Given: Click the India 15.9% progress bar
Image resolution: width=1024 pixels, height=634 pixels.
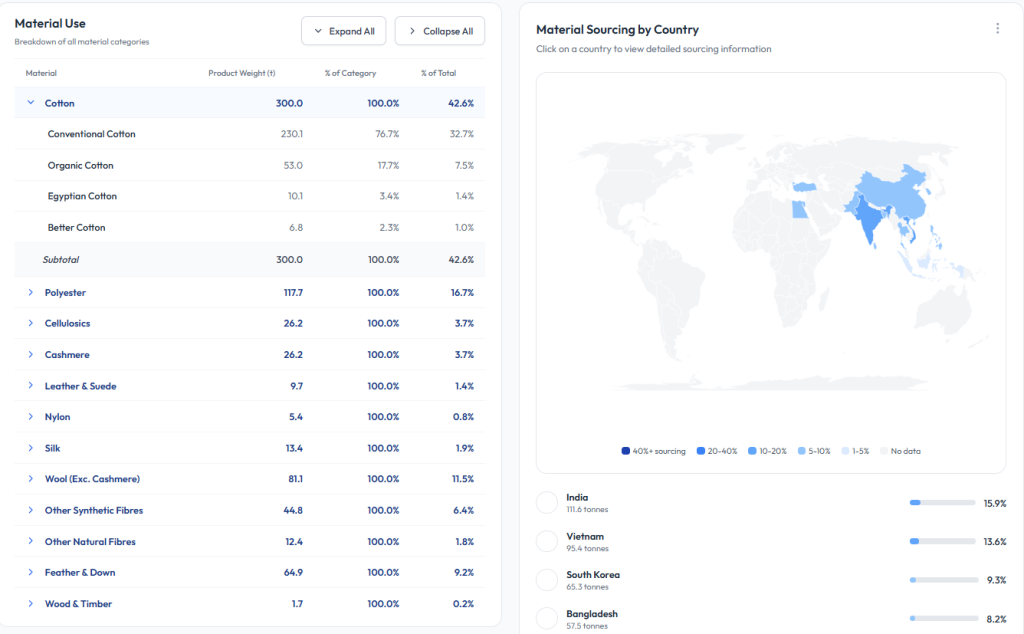Looking at the screenshot, I should pyautogui.click(x=942, y=503).
